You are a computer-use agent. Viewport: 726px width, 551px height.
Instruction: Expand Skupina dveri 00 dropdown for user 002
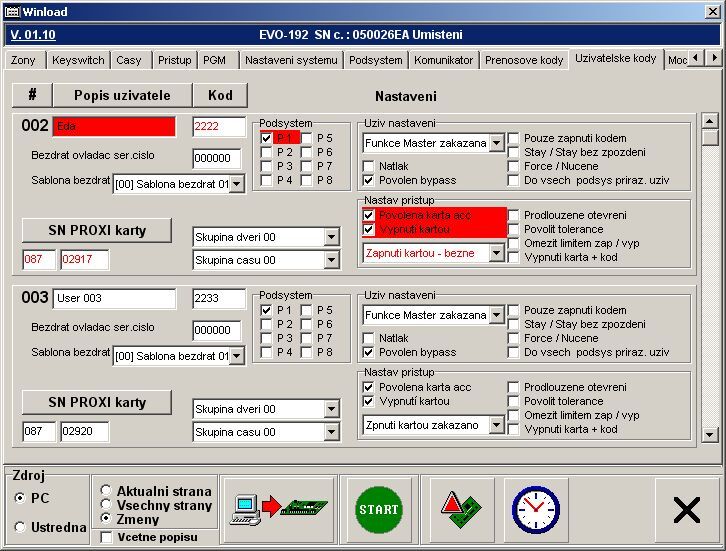[332, 237]
